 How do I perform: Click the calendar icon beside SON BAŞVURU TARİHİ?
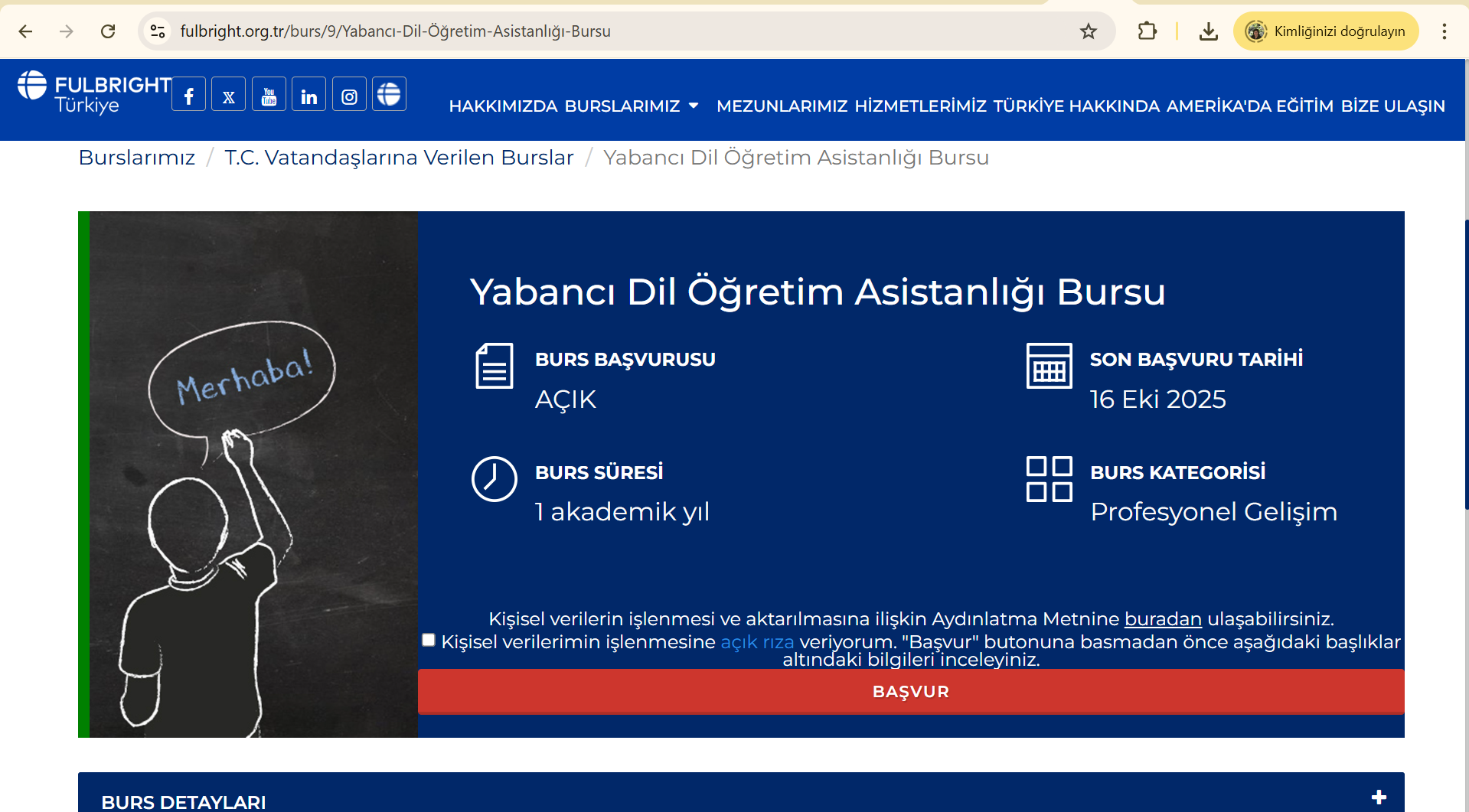1049,366
